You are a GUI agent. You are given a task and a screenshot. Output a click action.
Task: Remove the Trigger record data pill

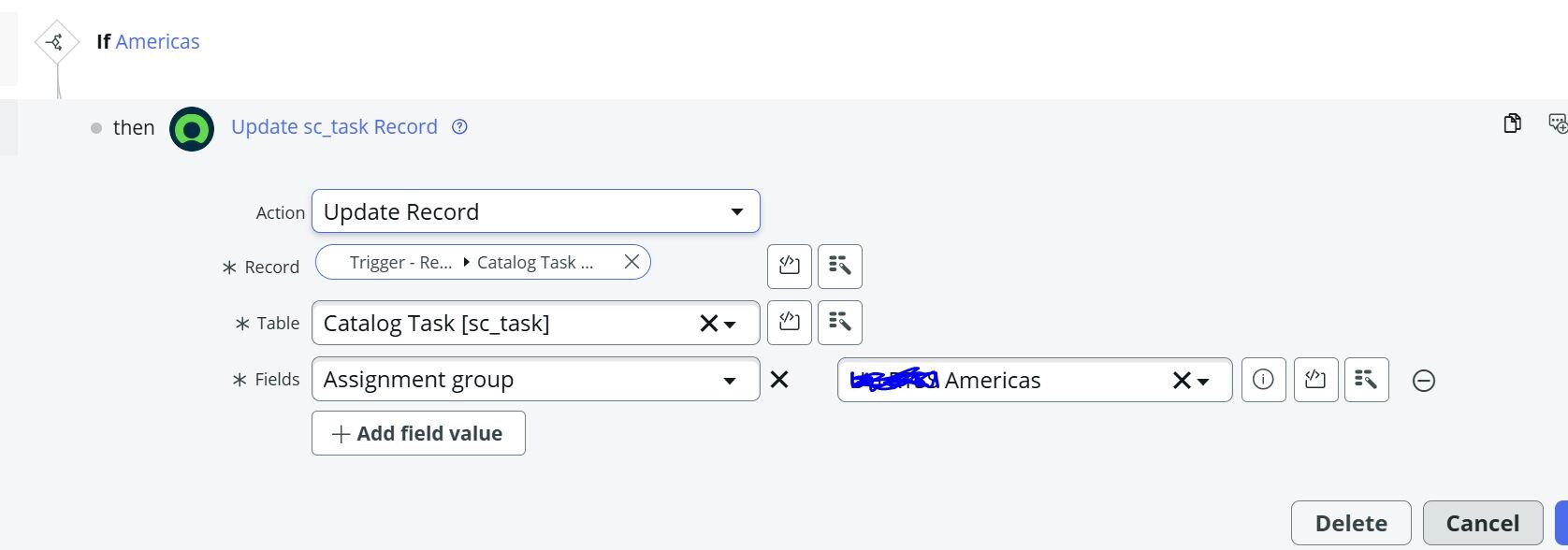click(x=632, y=262)
